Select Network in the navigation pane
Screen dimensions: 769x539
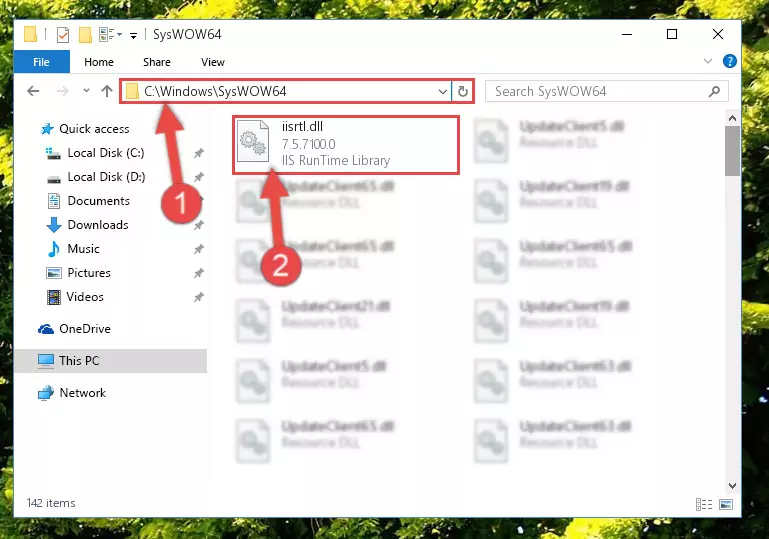pos(82,393)
